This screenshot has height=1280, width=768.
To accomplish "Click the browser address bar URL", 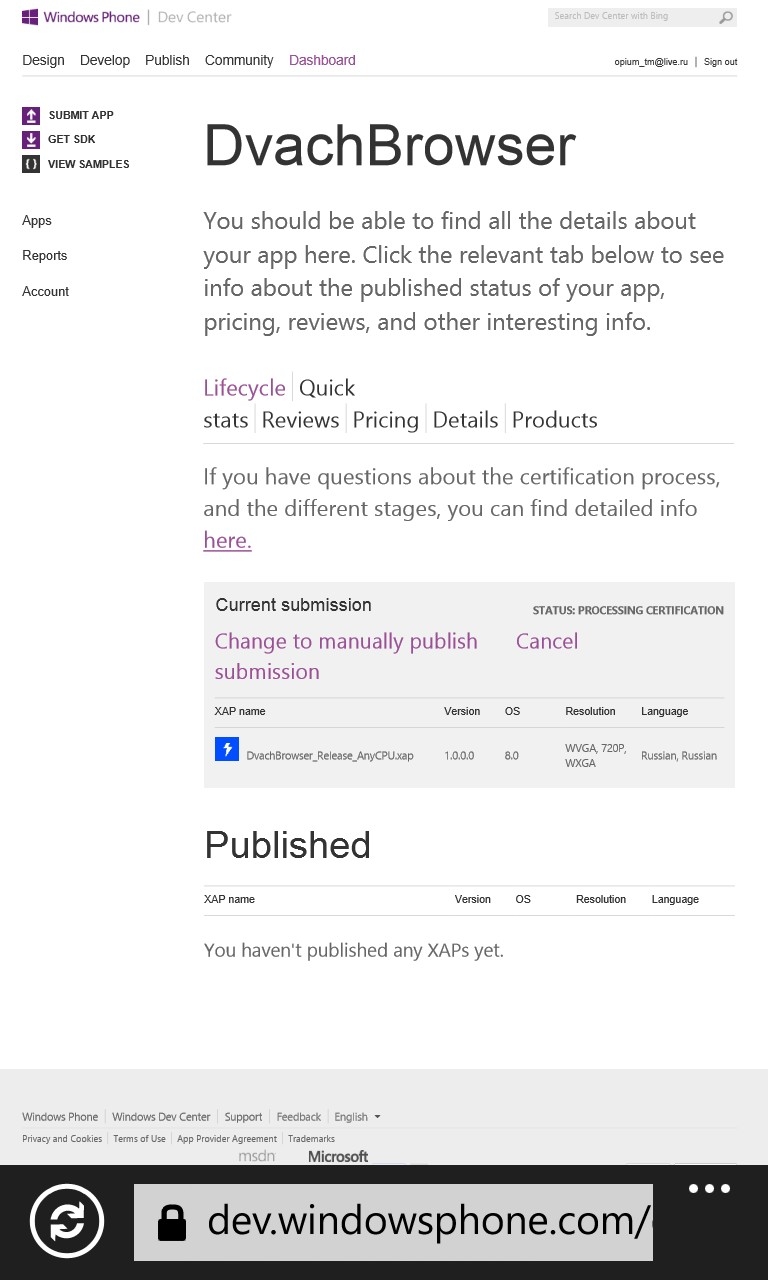I will (x=429, y=1222).
